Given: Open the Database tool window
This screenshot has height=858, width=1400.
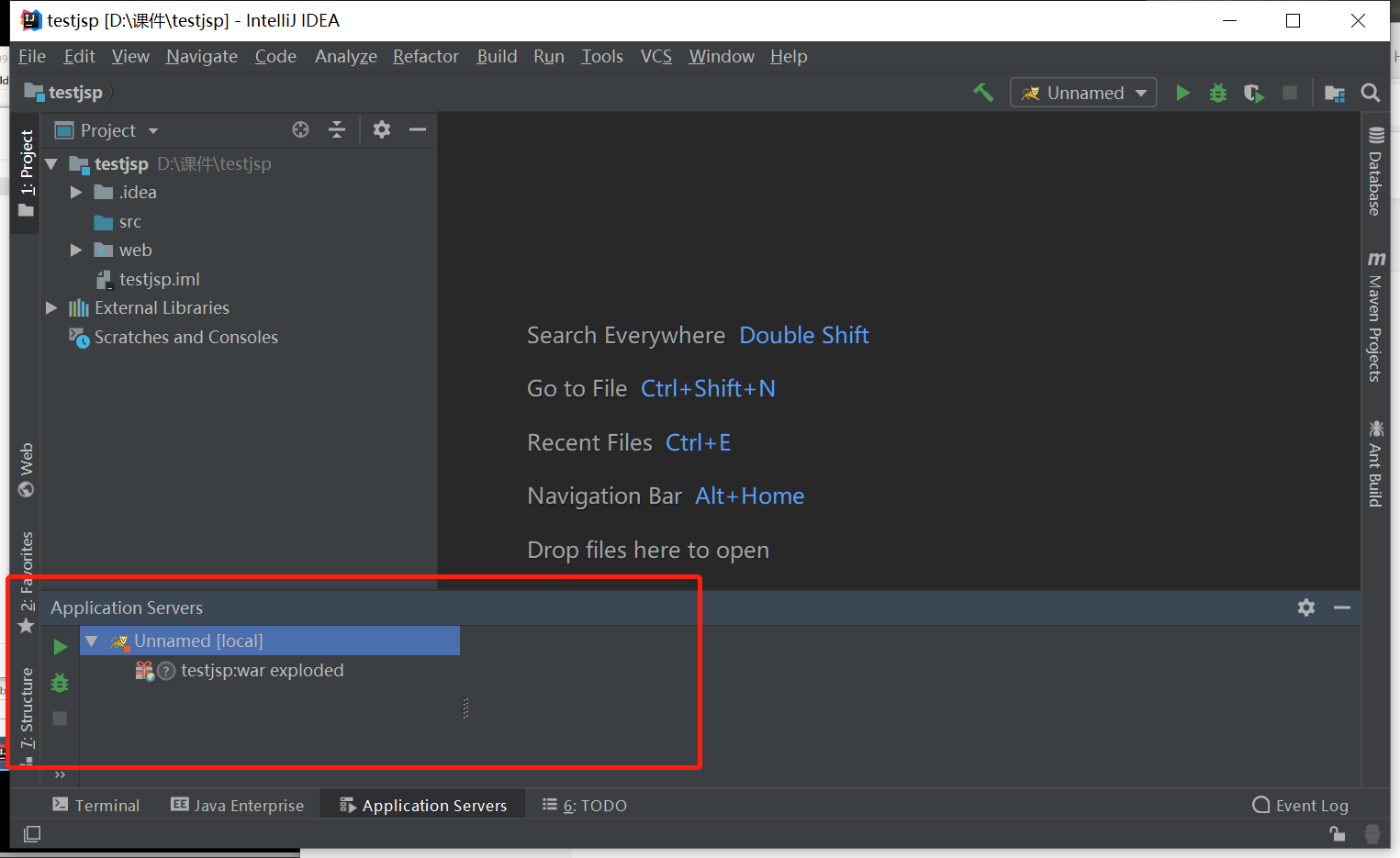Looking at the screenshot, I should pyautogui.click(x=1375, y=171).
